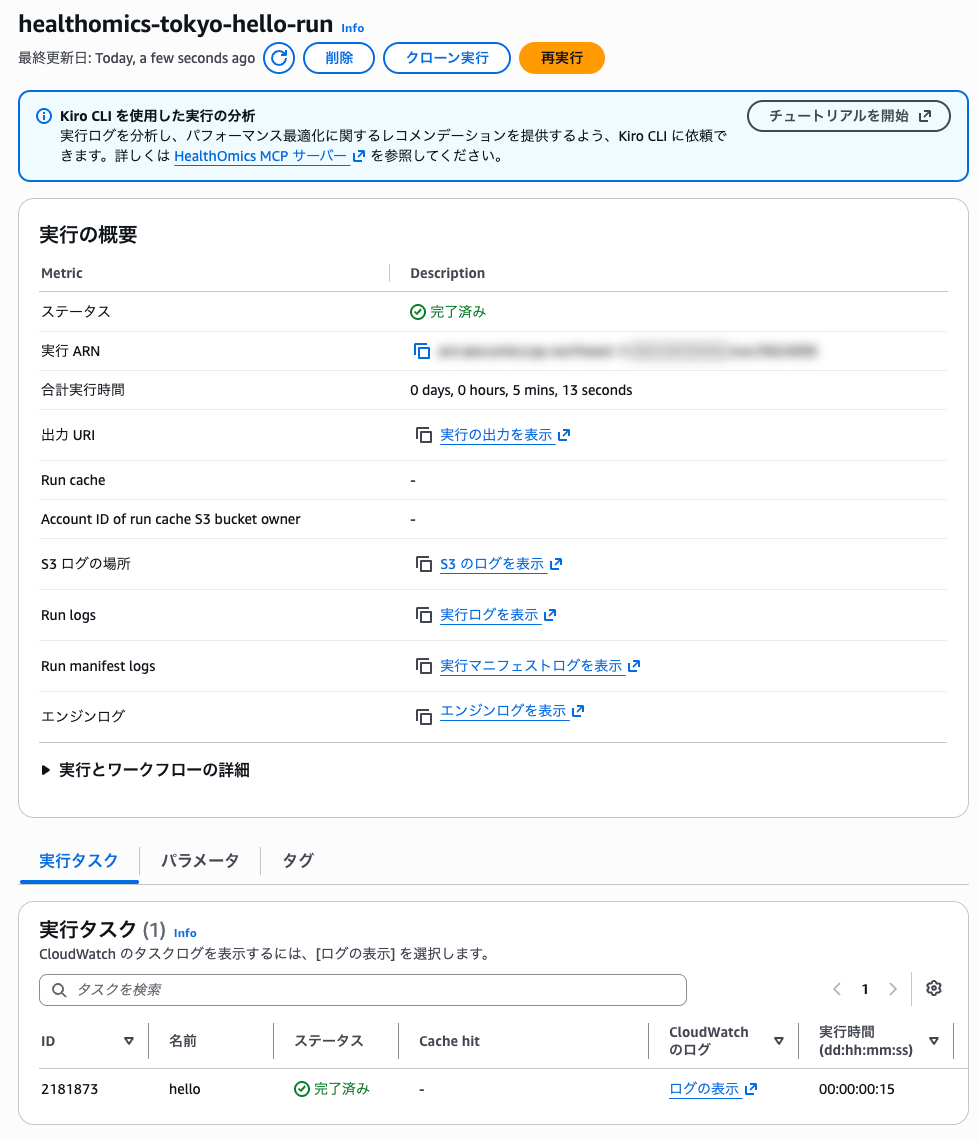Click the Cache hit column header
The height and width of the screenshot is (1141, 979).
(449, 1041)
